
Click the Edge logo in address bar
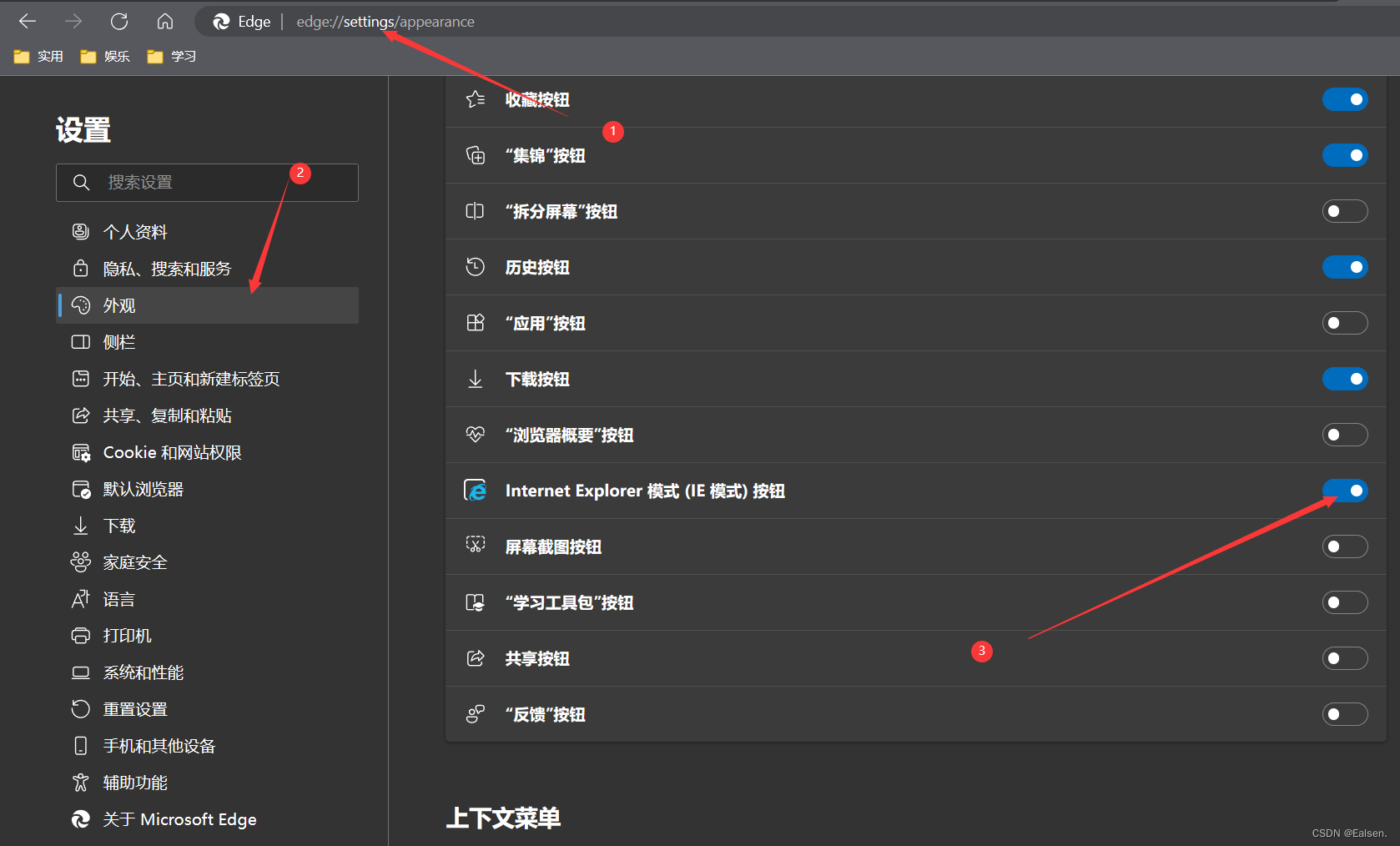coord(221,22)
